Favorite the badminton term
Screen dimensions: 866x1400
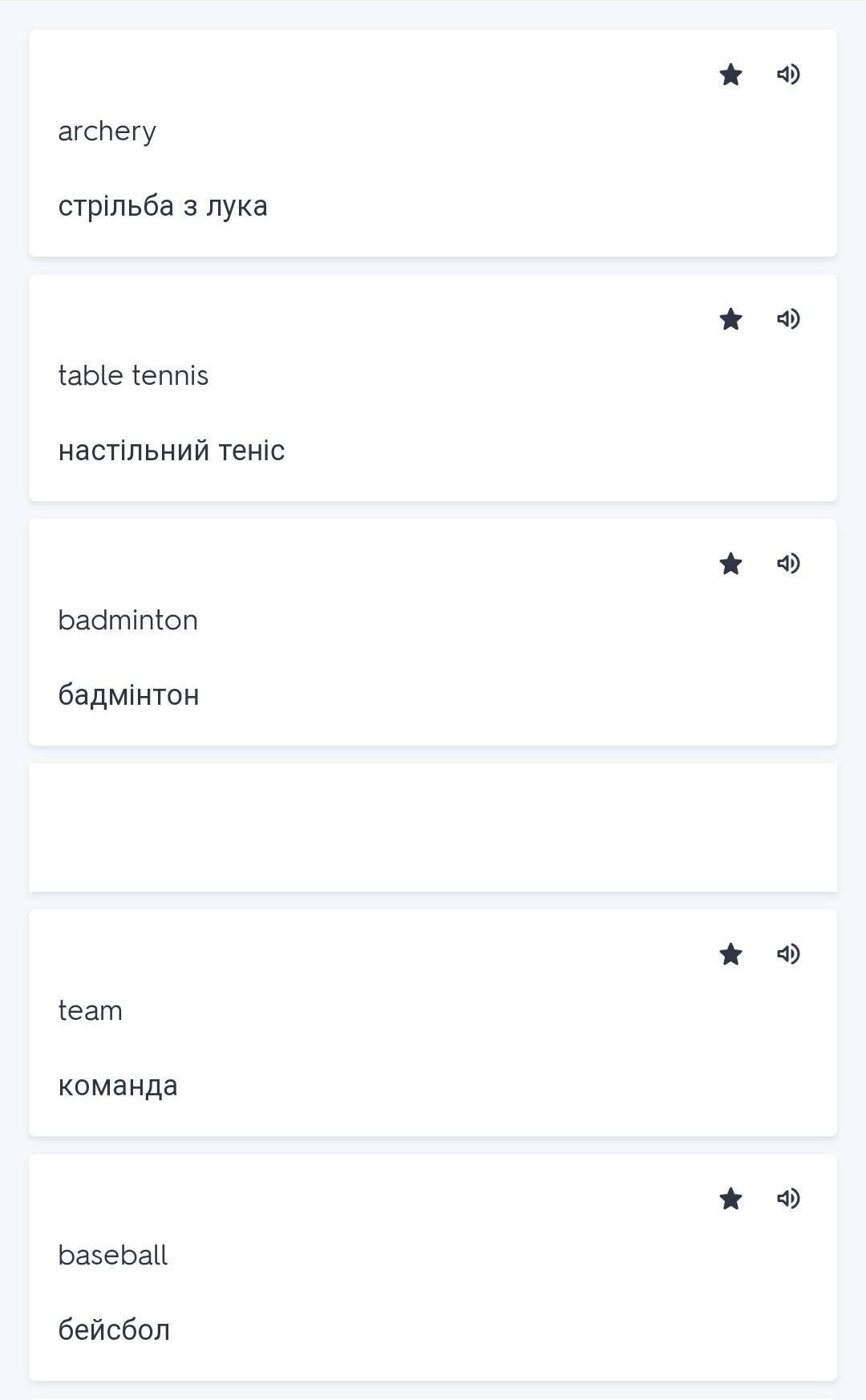[730, 564]
